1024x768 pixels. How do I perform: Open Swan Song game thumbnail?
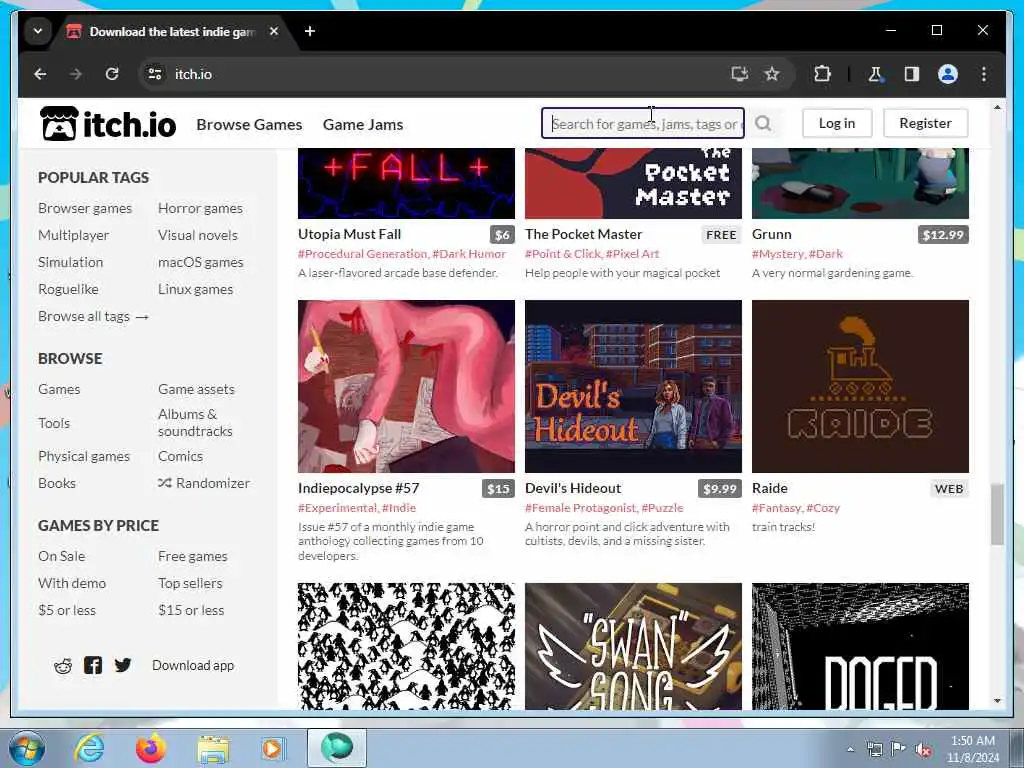(633, 647)
